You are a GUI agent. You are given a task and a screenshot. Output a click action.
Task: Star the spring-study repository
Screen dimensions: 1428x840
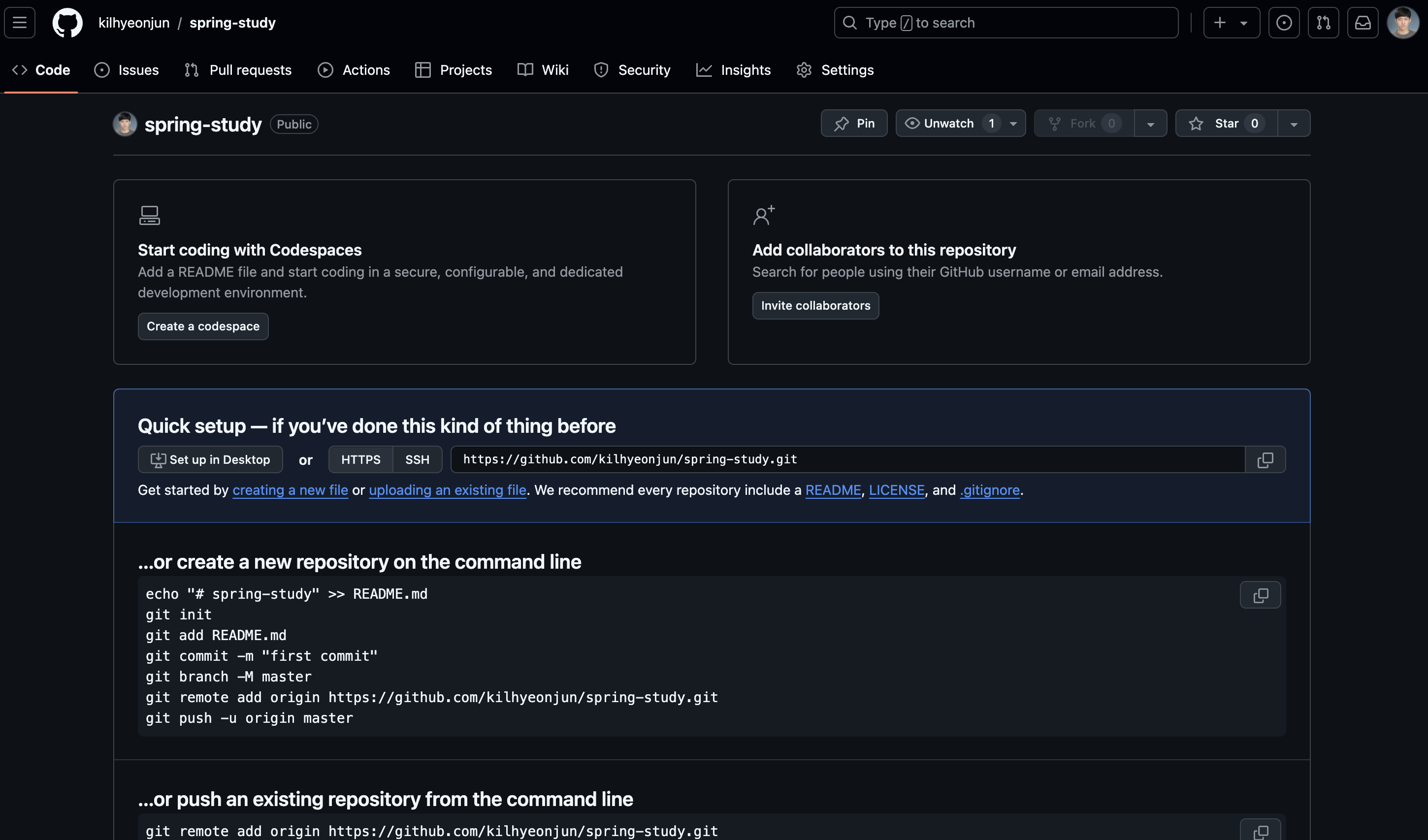coord(1226,124)
